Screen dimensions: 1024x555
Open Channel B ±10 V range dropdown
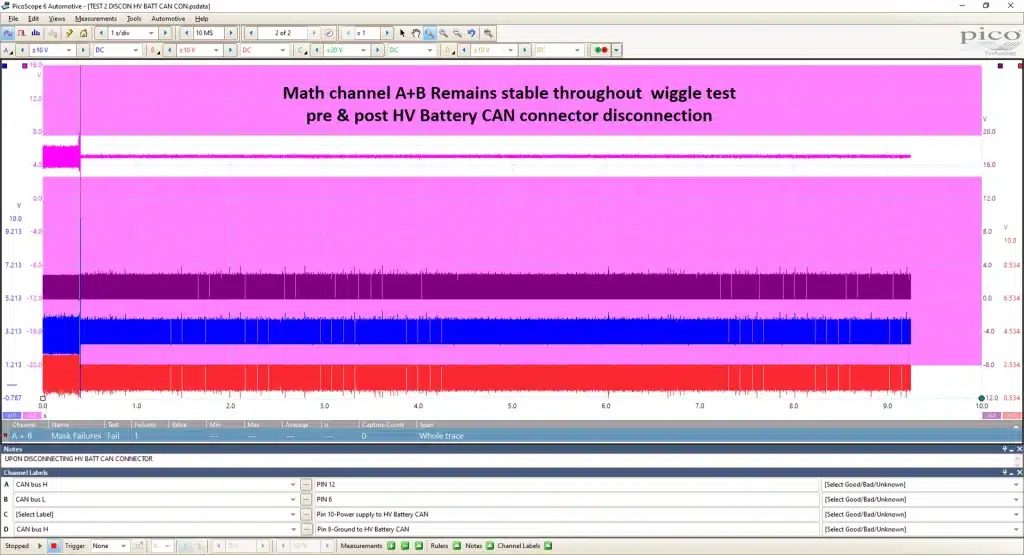click(x=216, y=50)
